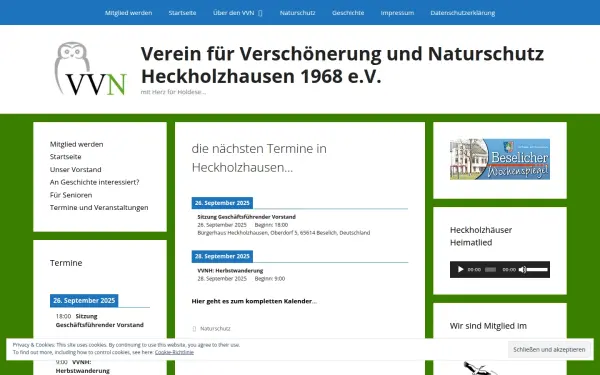Viewport: 600px width, 375px height.
Task: Click heading die nächsten Termine in Heckholzhausen
Action: click(259, 158)
